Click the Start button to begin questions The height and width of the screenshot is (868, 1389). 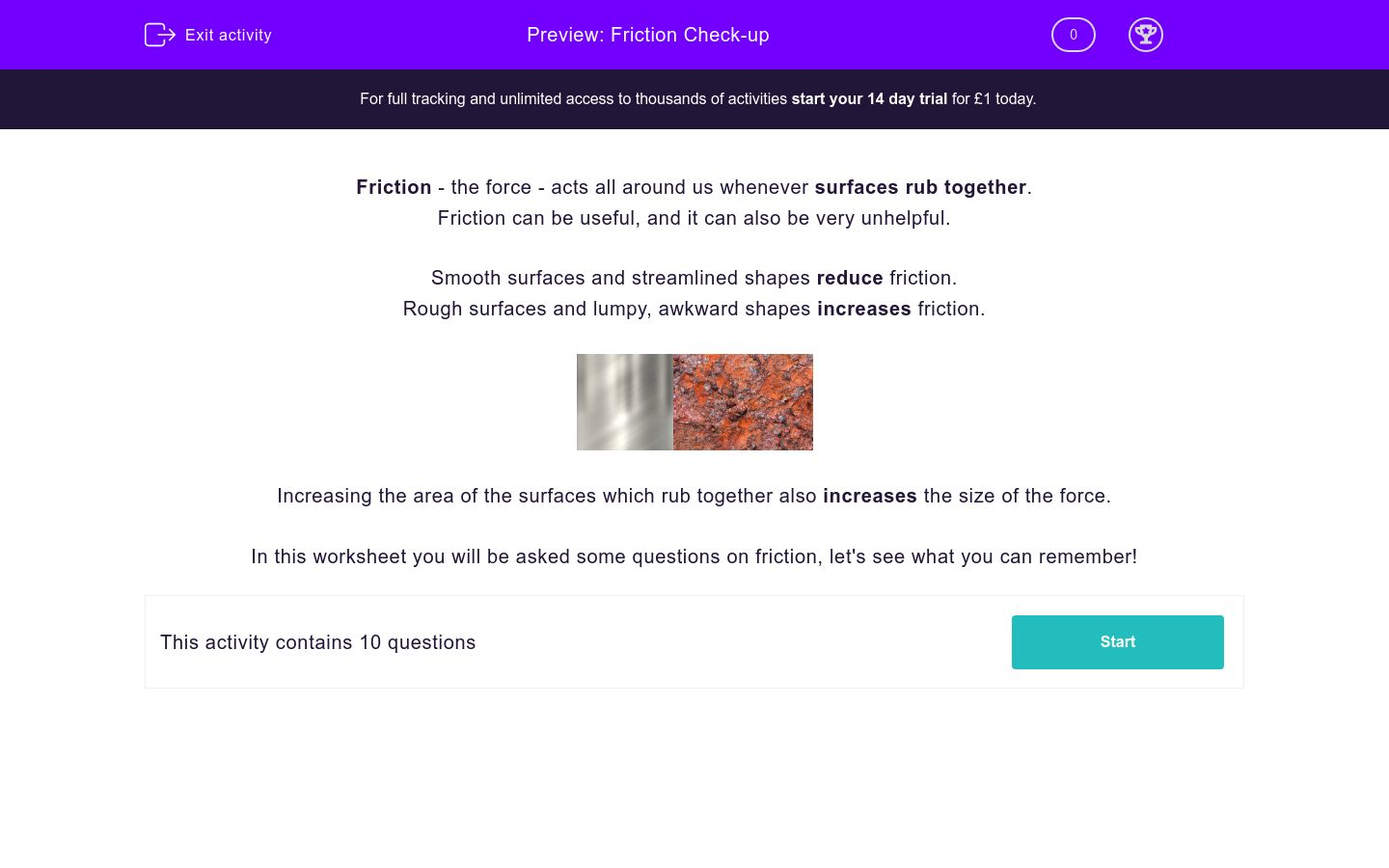coord(1117,641)
